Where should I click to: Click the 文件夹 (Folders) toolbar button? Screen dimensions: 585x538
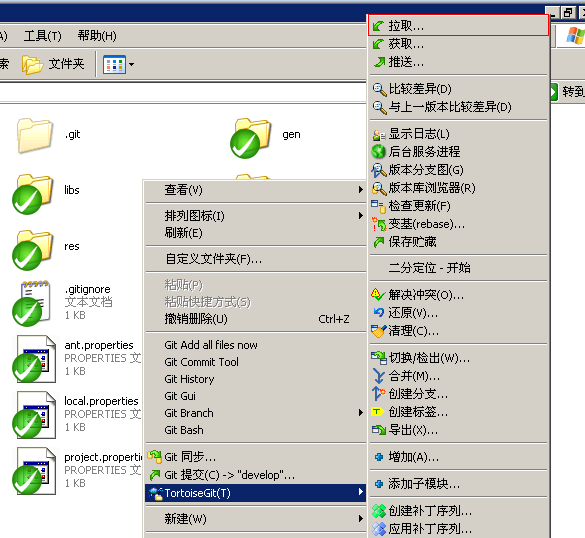(53, 64)
